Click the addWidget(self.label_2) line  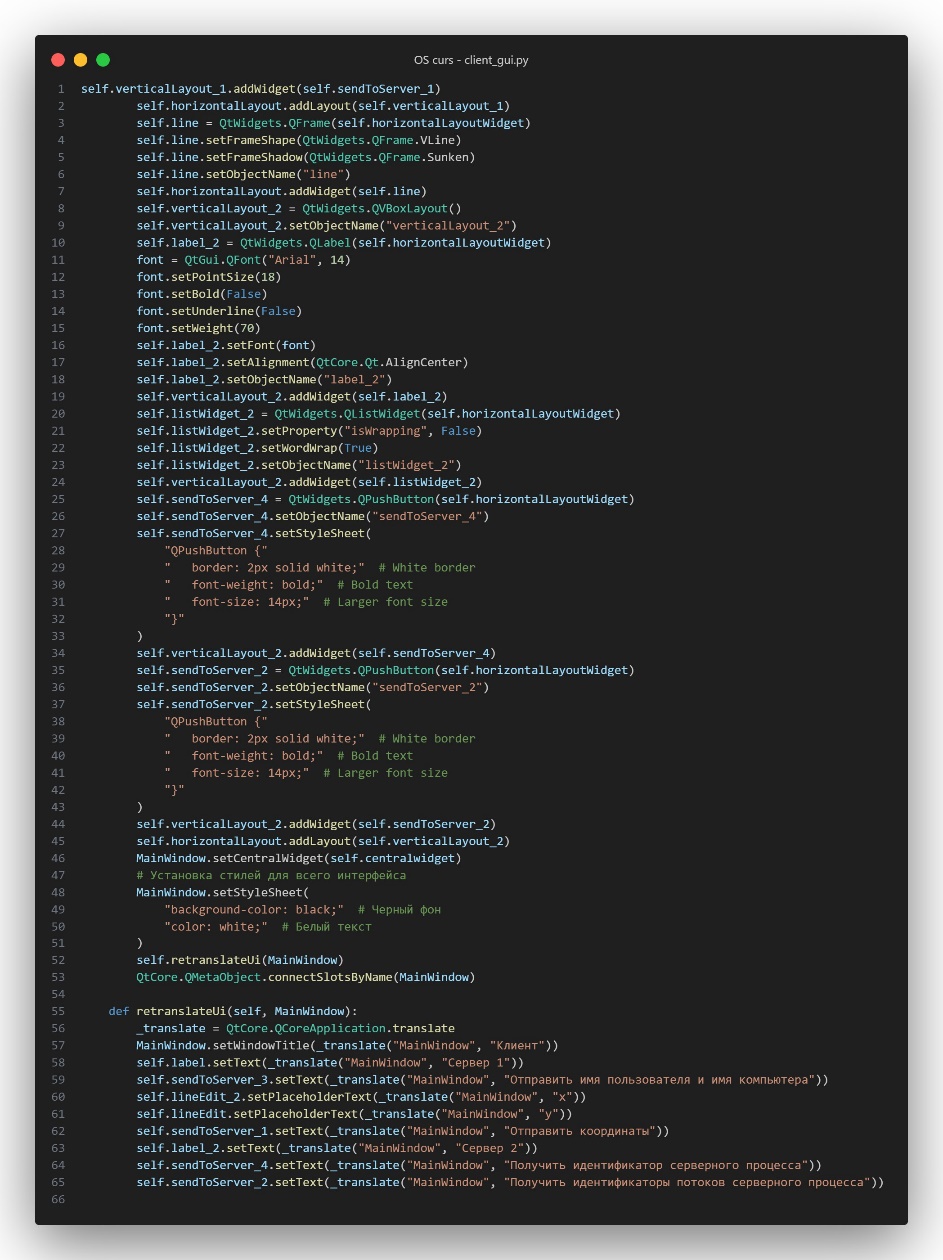pos(292,397)
